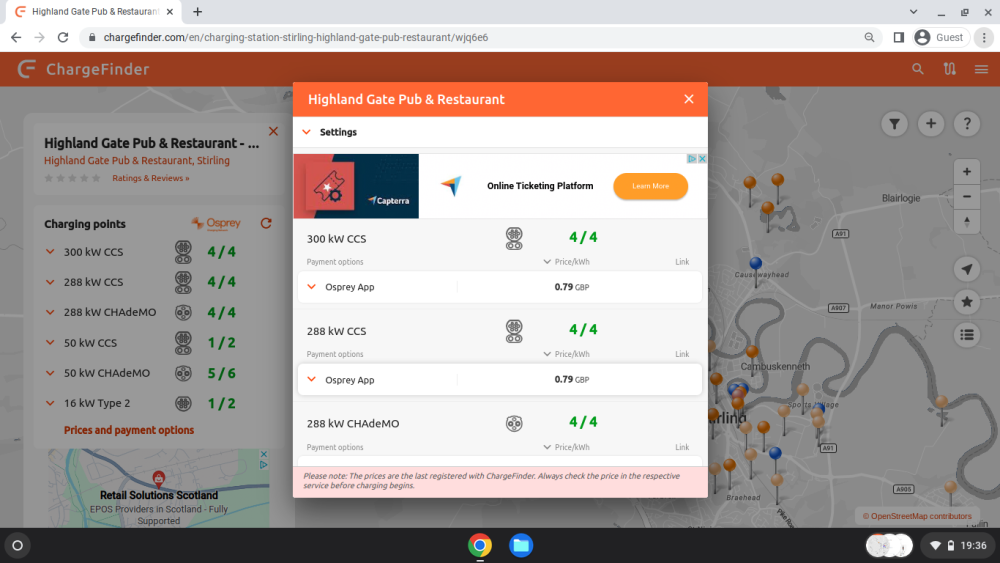Click Price/kWh sort header under 288 kW CHAdeMO

[x=566, y=447]
